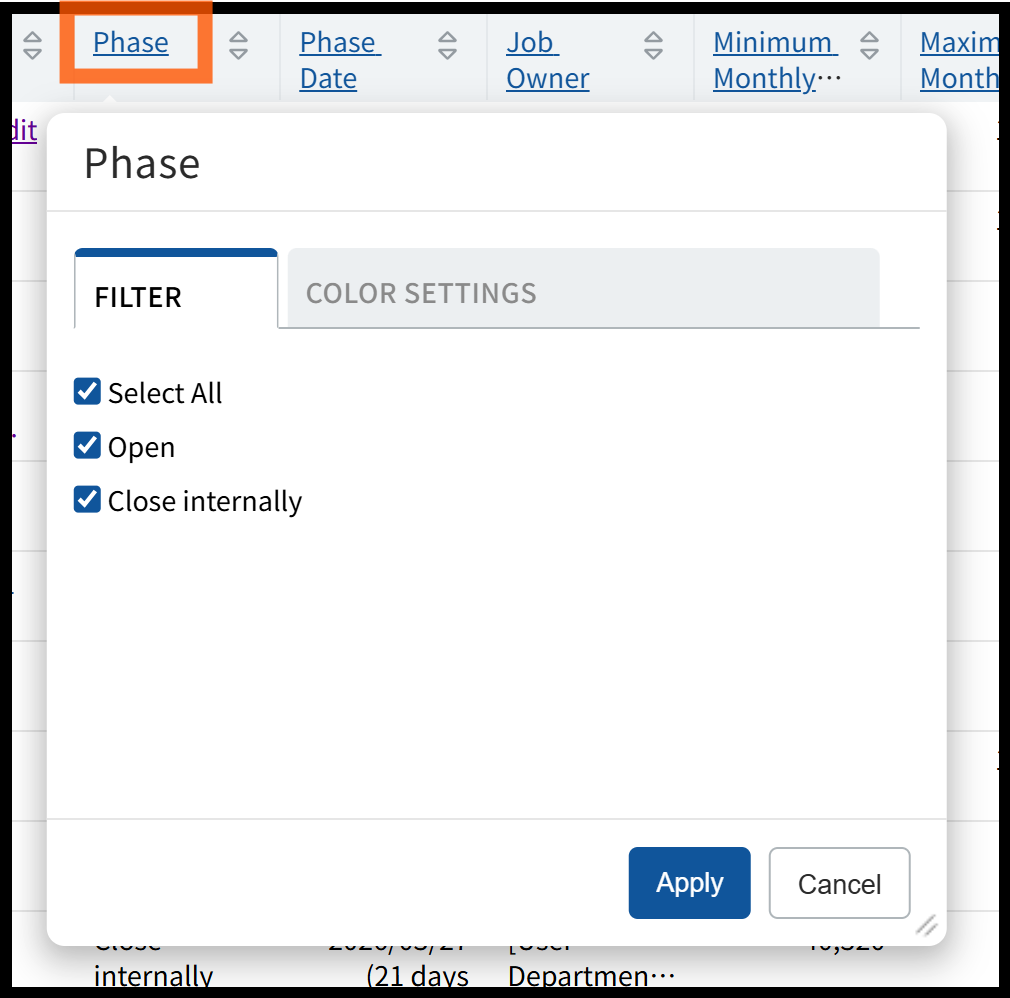Image resolution: width=1010 pixels, height=998 pixels.
Task: Click the Edit link in first row
Action: 23,130
